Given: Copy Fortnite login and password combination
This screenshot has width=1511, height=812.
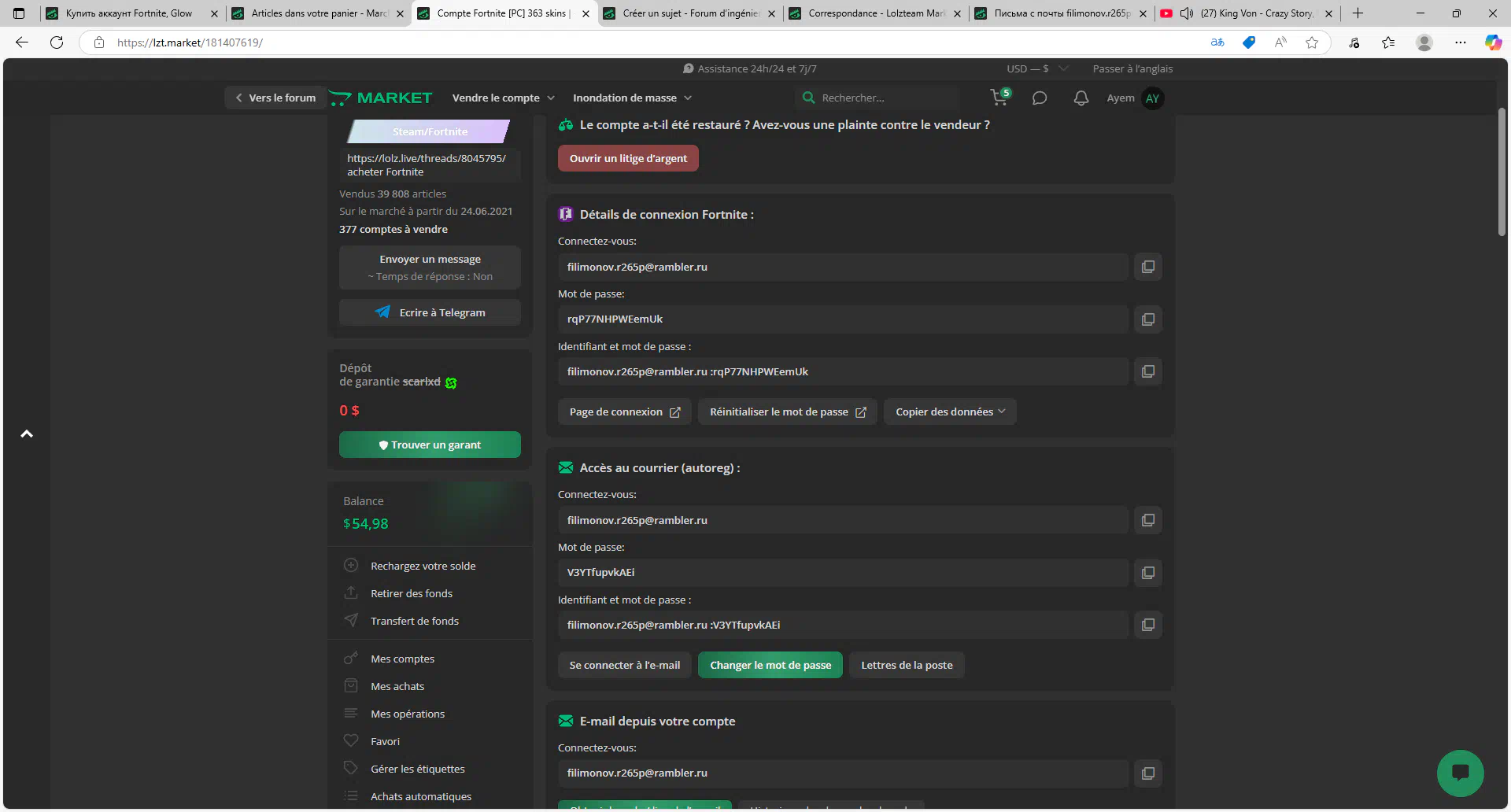Looking at the screenshot, I should [1148, 371].
